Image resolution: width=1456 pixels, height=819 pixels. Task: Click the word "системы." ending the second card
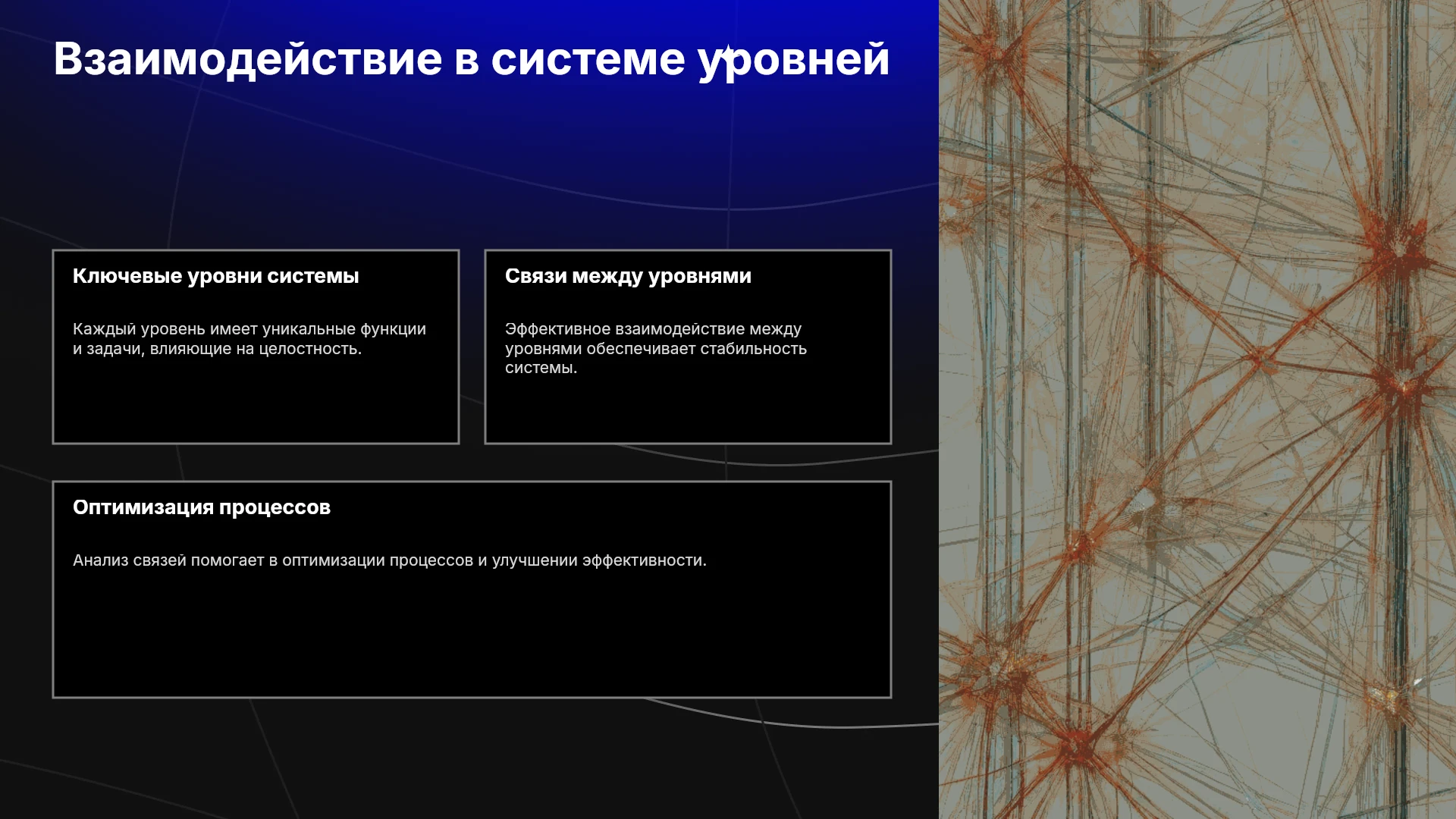coord(541,368)
